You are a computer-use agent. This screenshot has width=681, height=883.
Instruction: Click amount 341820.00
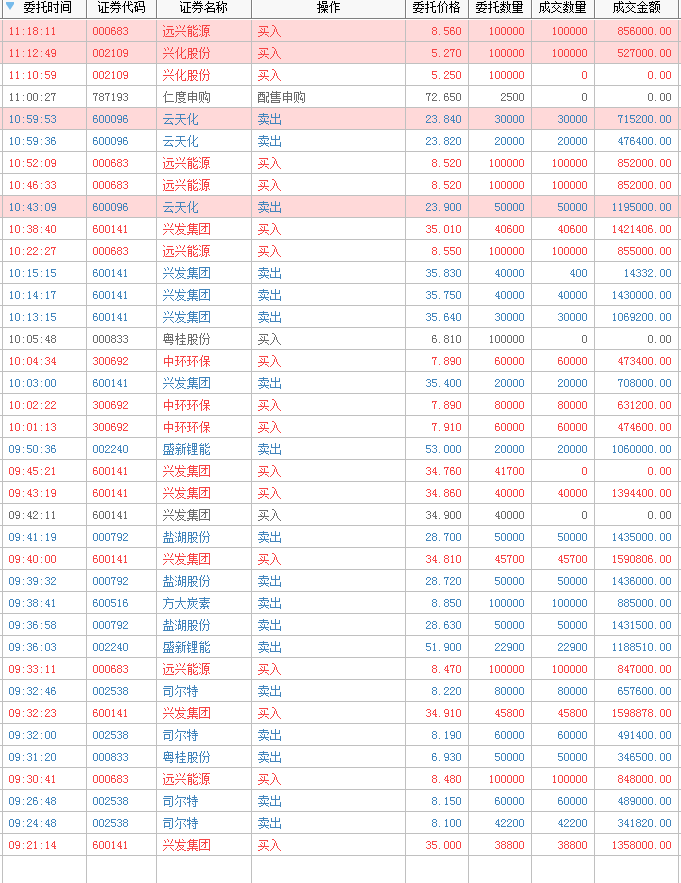(x=644, y=822)
